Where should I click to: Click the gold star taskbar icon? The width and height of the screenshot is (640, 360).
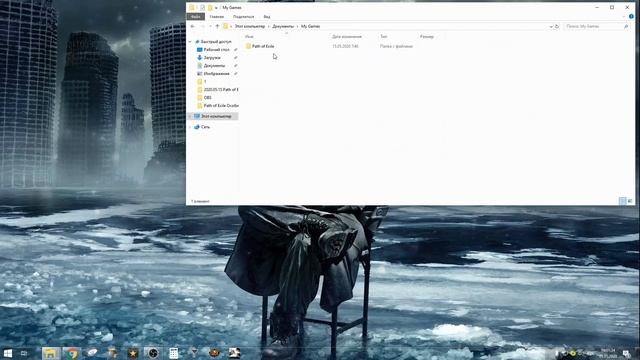pyautogui.click(x=133, y=353)
